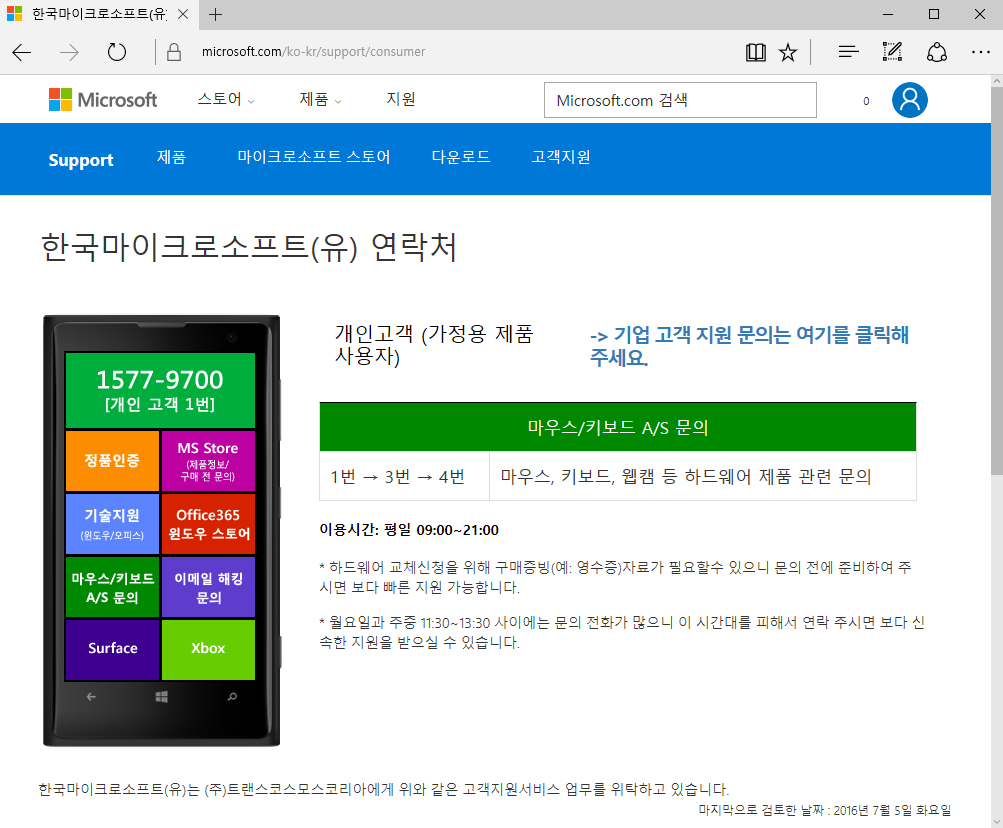Expand the 스토어 dropdown menu
1003x828 pixels.
[226, 99]
